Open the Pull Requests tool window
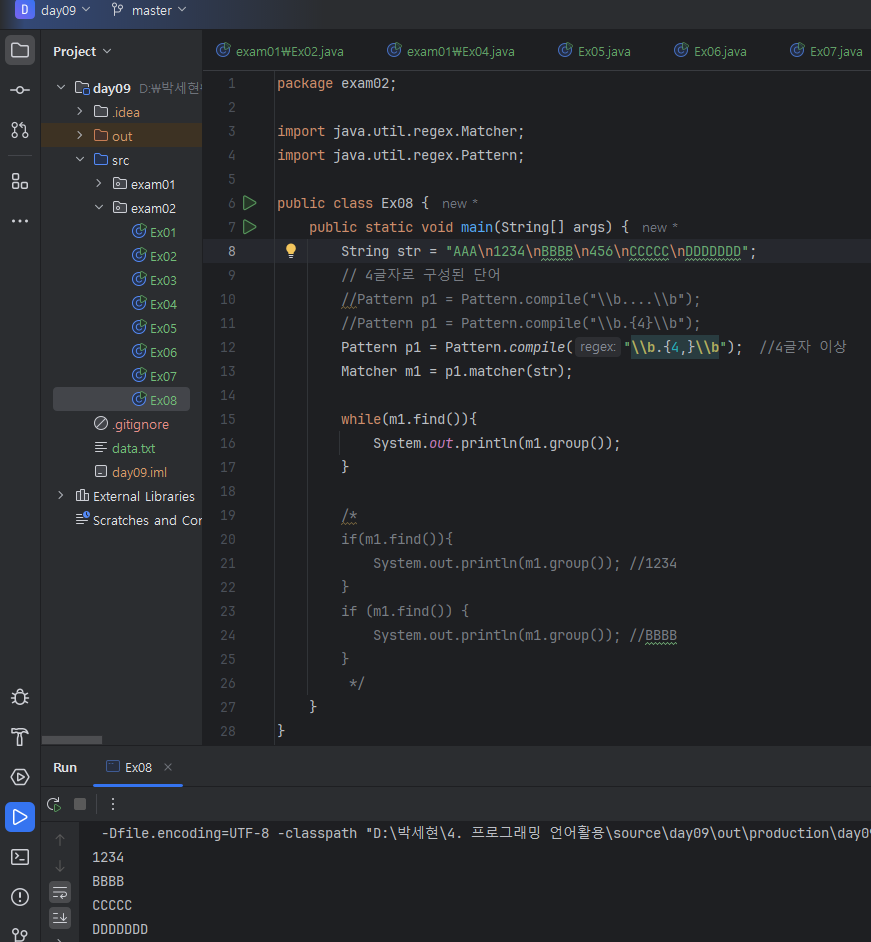871x942 pixels. pyautogui.click(x=20, y=130)
